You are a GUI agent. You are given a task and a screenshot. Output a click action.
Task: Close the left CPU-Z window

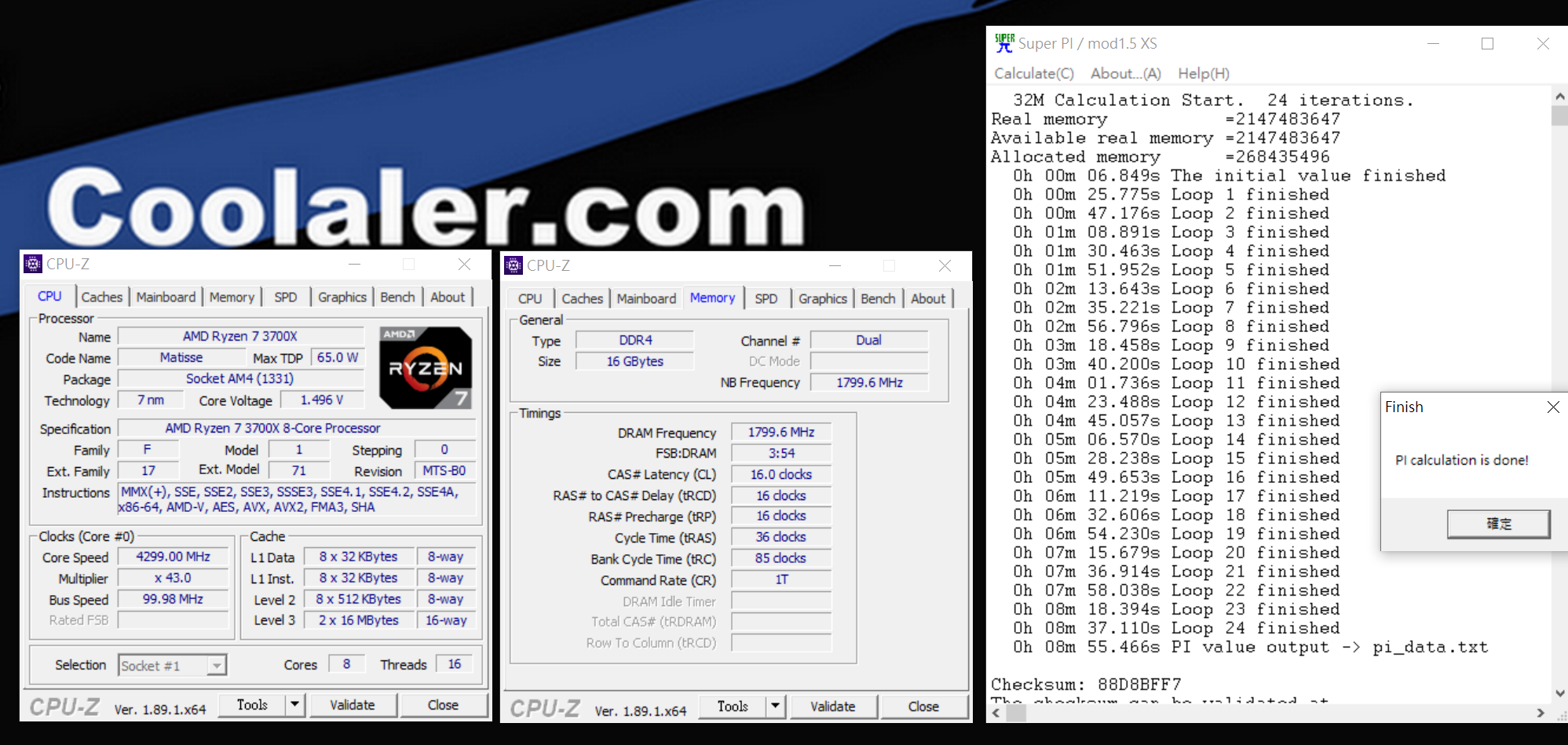(465, 264)
